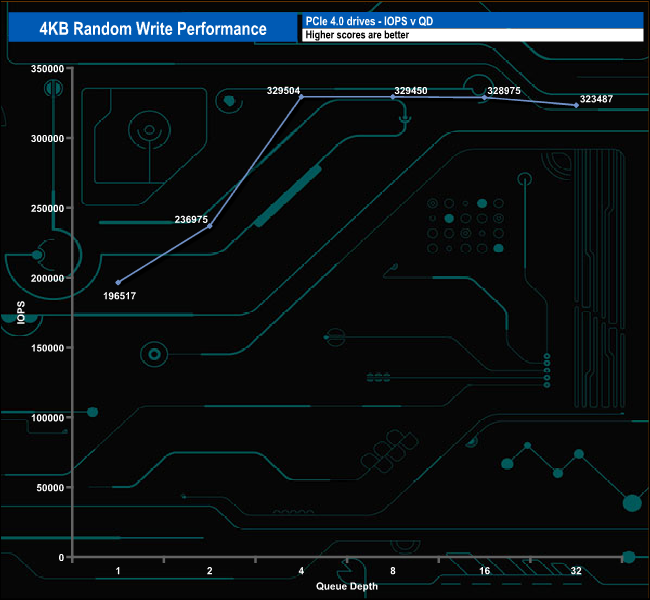This screenshot has height=600, width=650.
Task: Click the 'Queue Depth' x-axis title
Action: [x=347, y=586]
